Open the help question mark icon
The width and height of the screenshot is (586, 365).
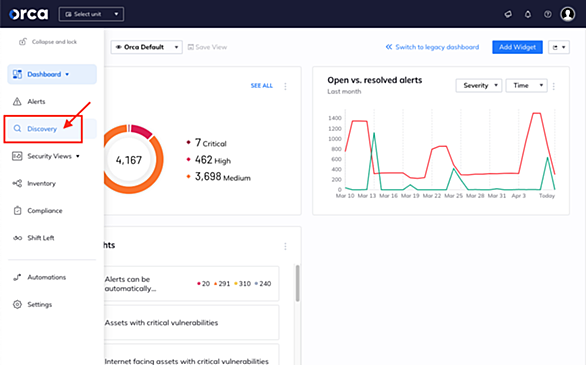(x=548, y=14)
